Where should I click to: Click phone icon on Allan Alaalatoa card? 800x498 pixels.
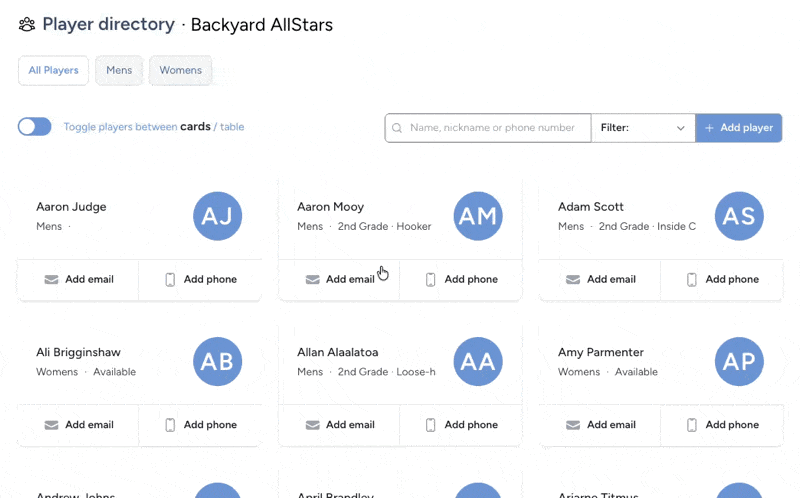pyautogui.click(x=431, y=425)
